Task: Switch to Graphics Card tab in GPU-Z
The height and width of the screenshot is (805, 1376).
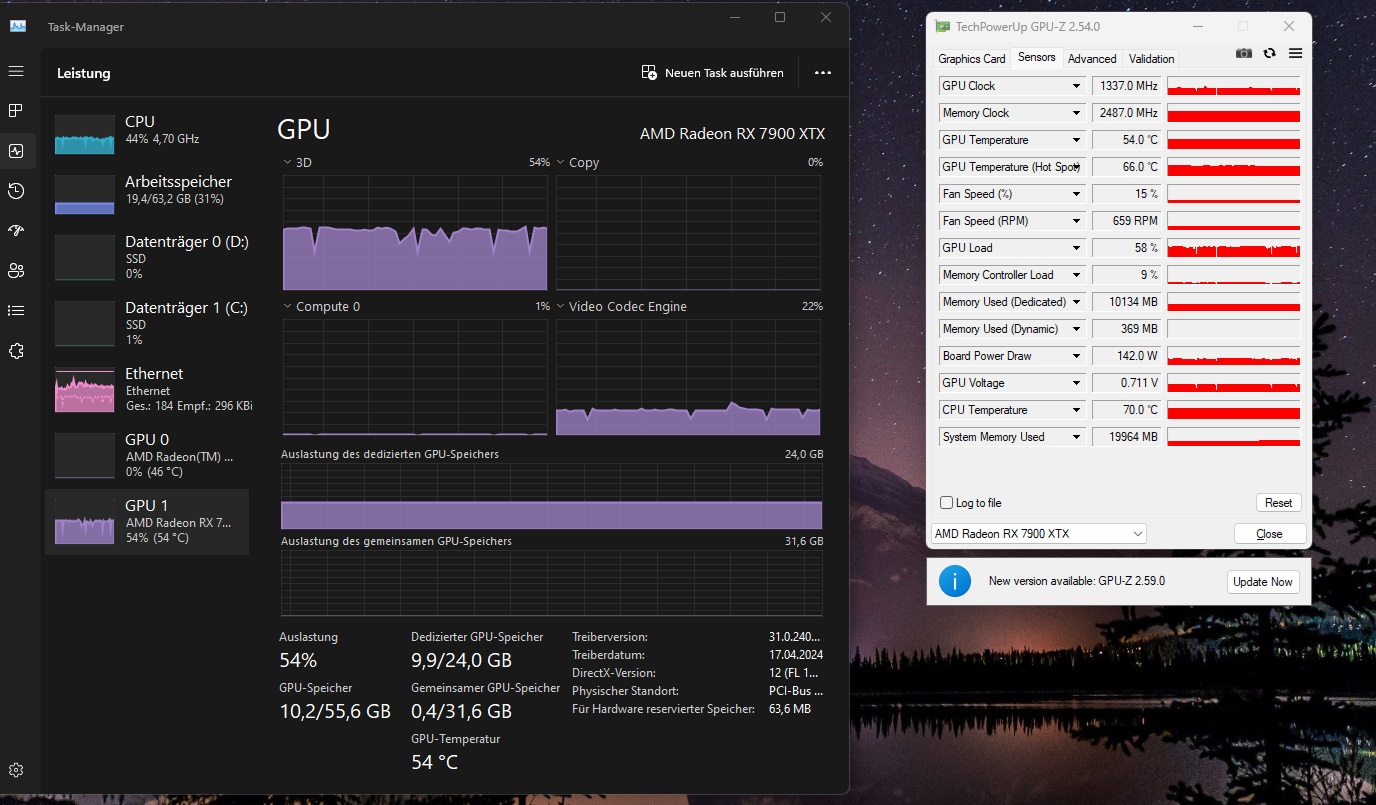Action: 972,59
